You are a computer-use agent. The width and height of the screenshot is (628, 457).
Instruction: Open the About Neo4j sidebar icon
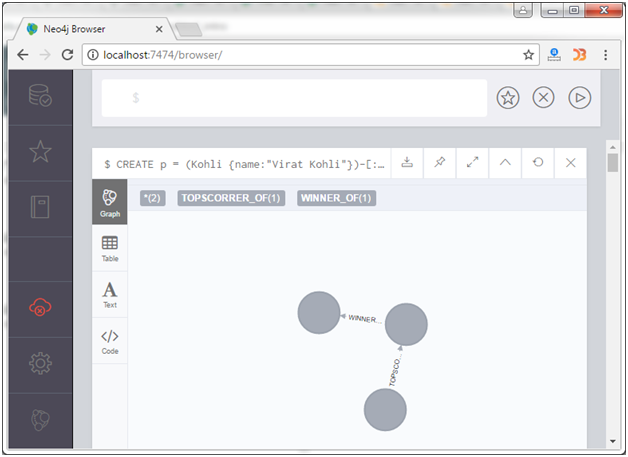pyautogui.click(x=40, y=420)
